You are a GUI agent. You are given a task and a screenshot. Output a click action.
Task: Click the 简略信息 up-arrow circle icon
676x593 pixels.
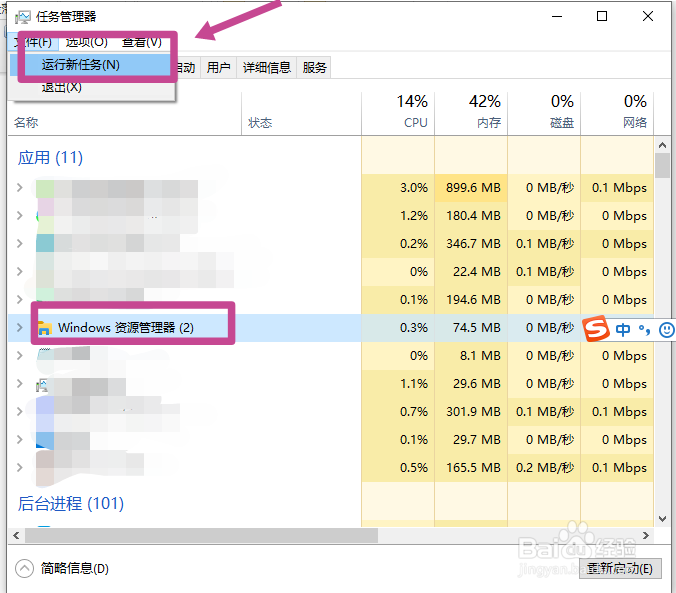pos(24,568)
